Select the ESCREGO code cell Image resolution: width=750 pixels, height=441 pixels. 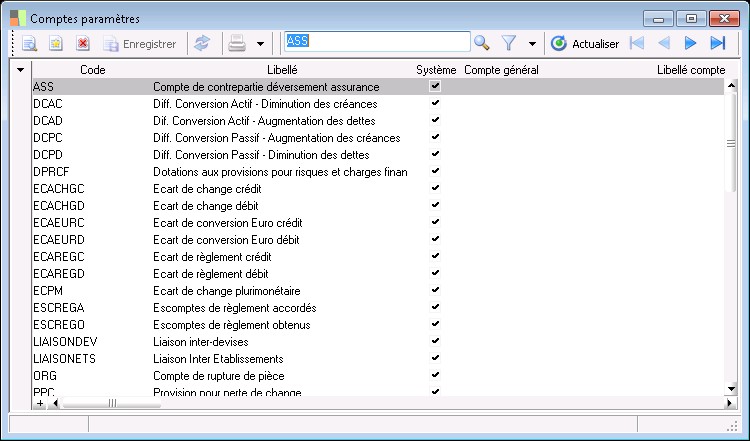92,324
